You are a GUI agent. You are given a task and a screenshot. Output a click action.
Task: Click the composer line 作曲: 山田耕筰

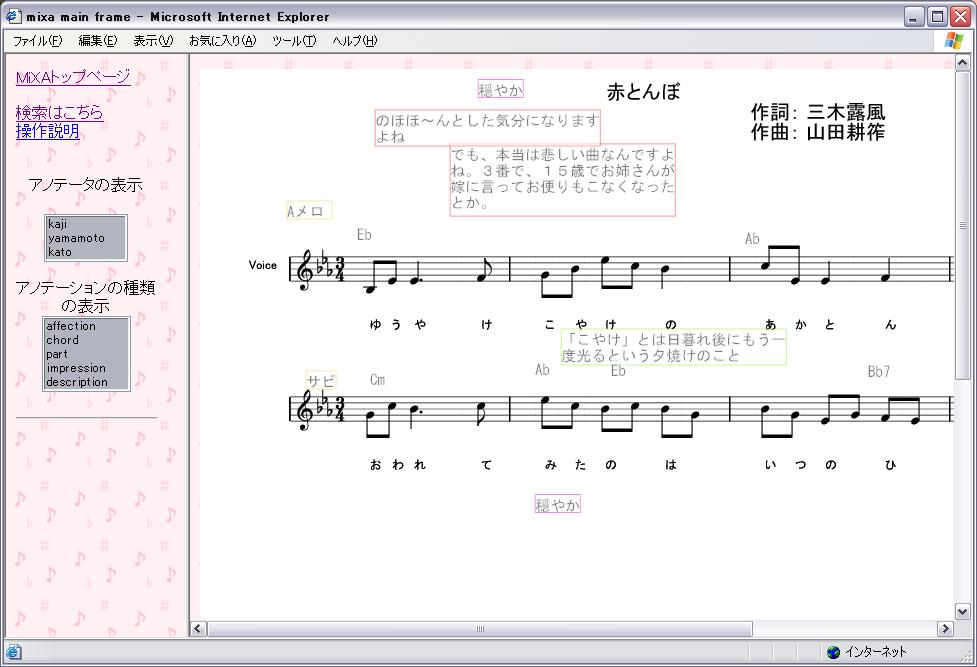(817, 132)
